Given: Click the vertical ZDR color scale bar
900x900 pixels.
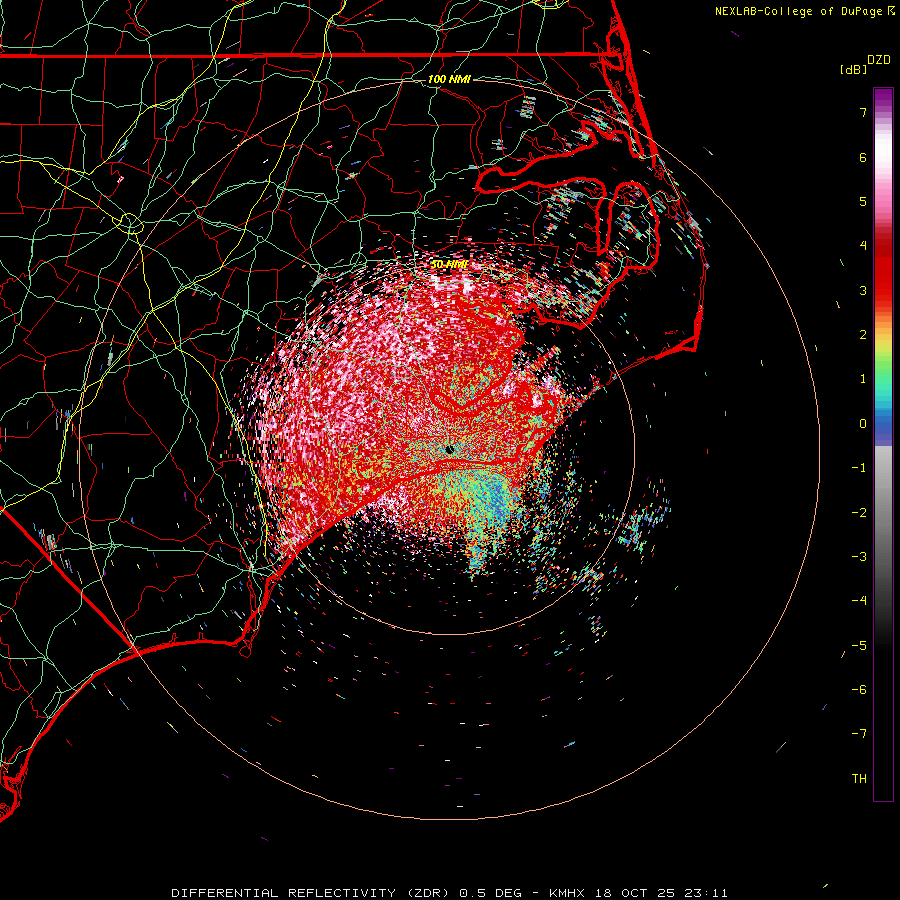Looking at the screenshot, I should (x=883, y=444).
